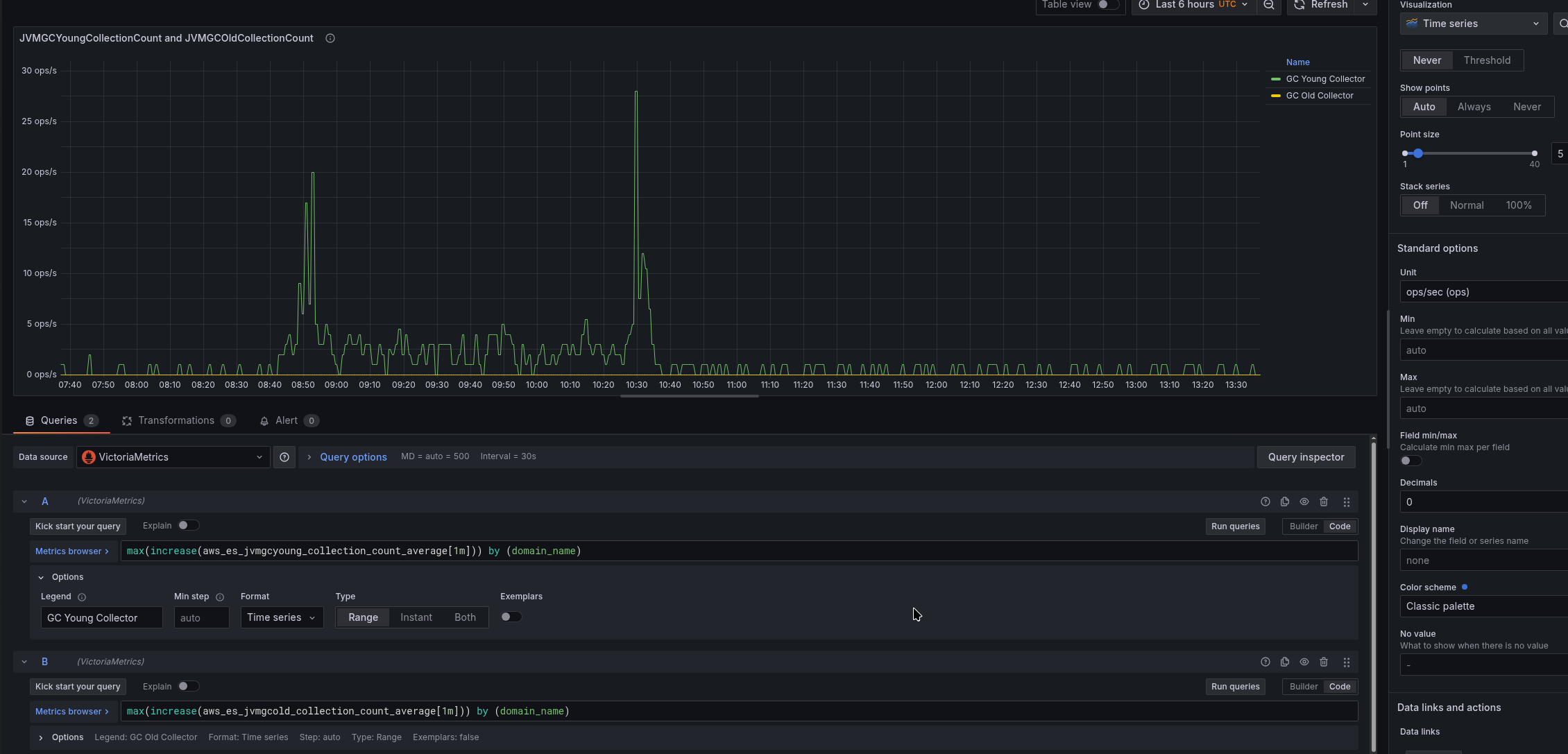Viewport: 1568px width, 754px height.
Task: Open the data source help icon
Action: [x=284, y=457]
